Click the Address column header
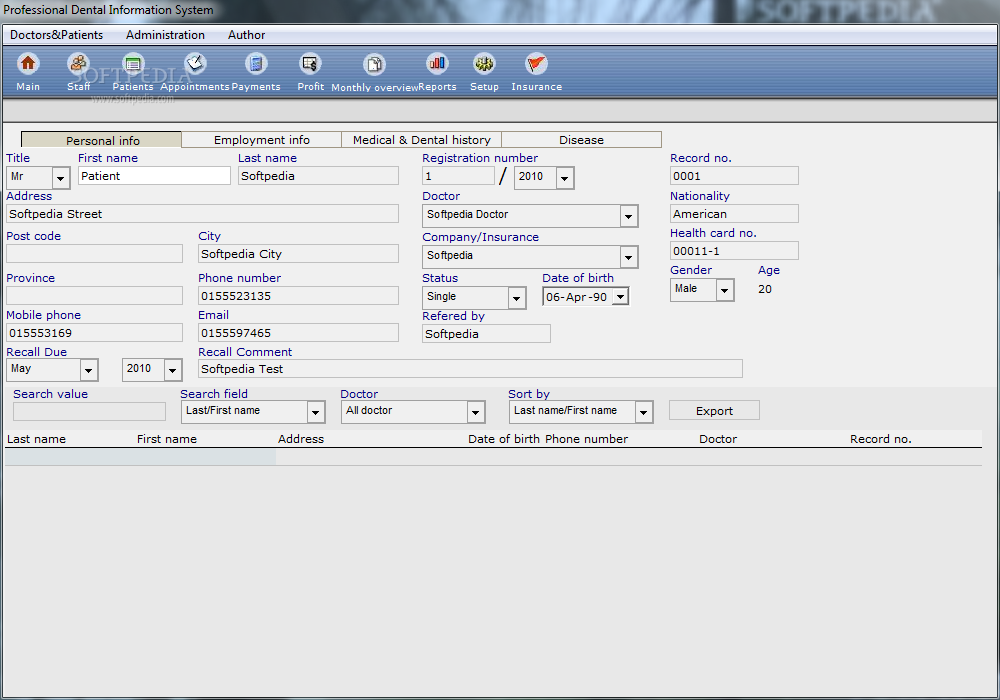The width and height of the screenshot is (1000, 700). point(300,439)
